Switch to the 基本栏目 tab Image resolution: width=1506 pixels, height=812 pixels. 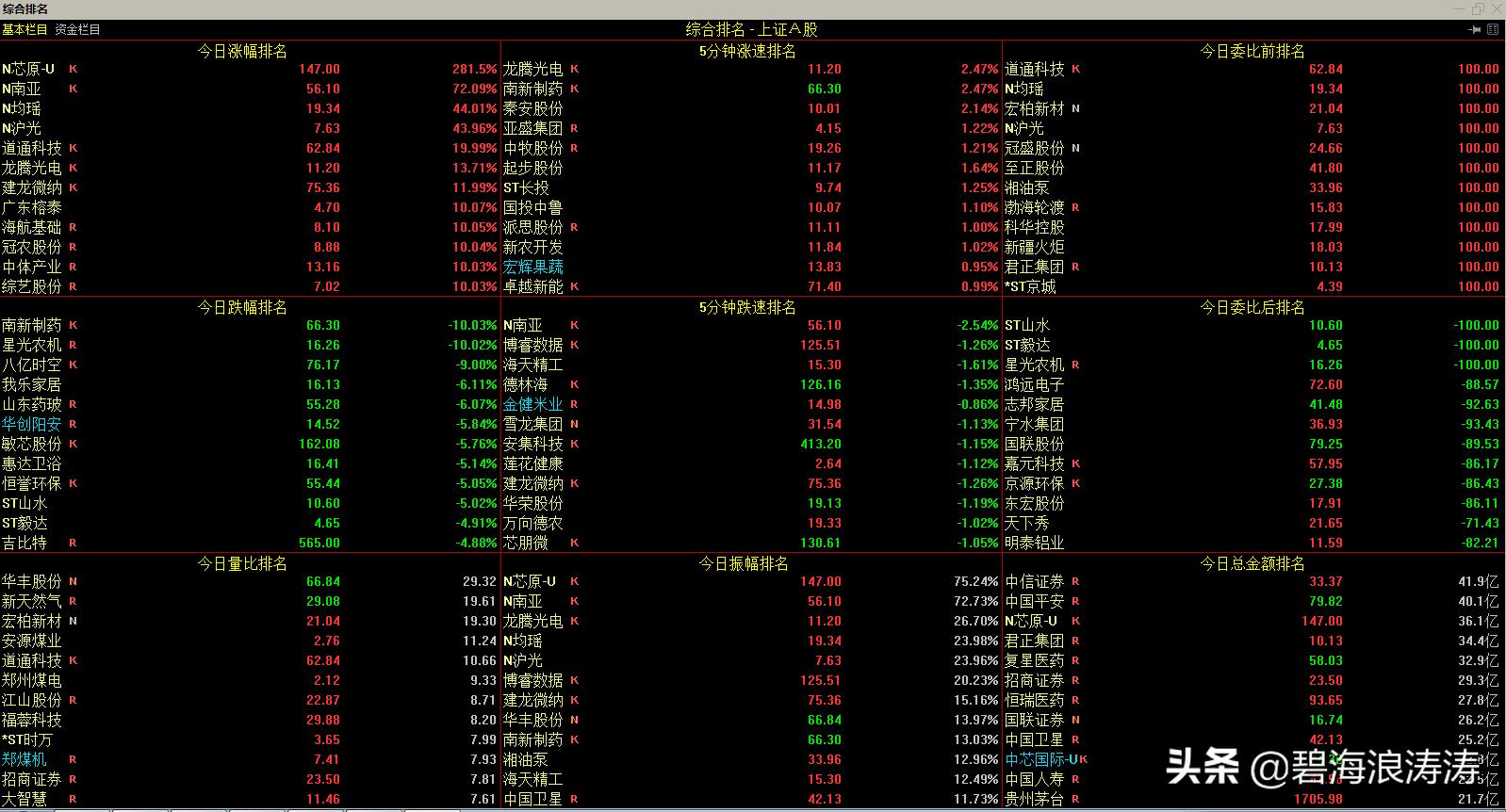pyautogui.click(x=25, y=29)
